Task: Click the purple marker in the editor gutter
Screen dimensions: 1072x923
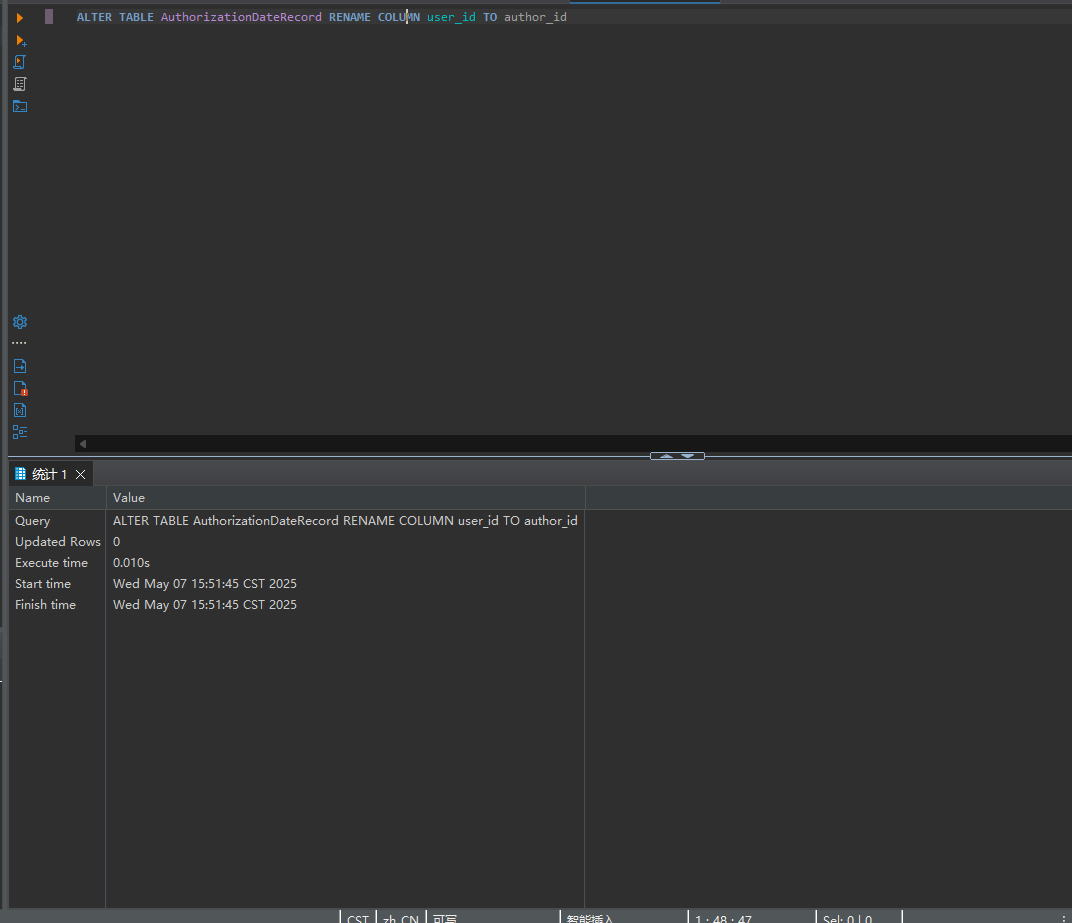Action: [49, 17]
